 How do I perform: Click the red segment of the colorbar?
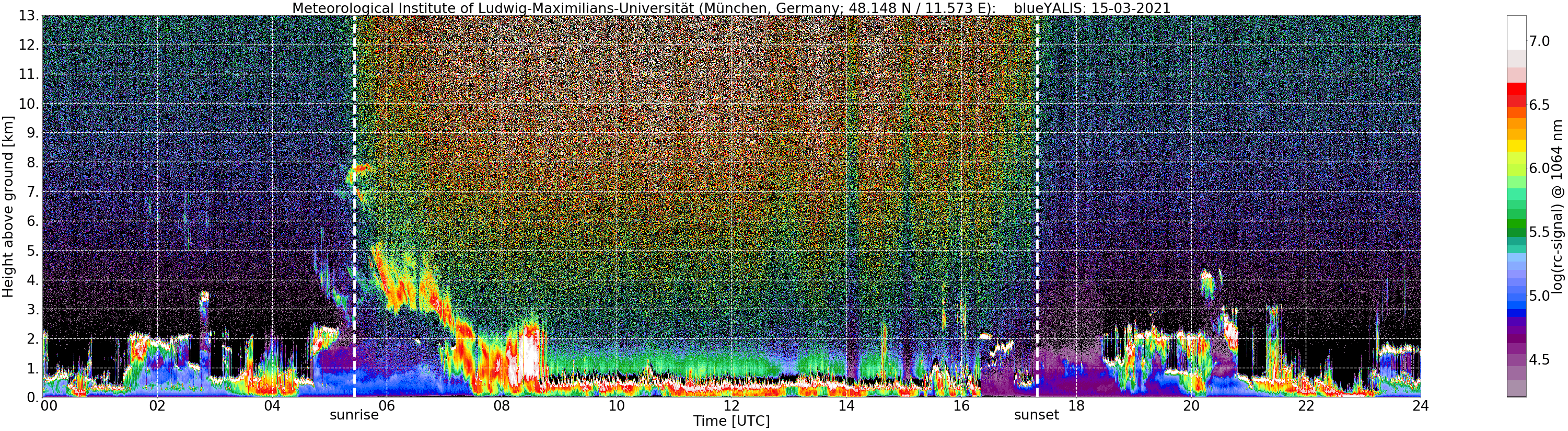point(1516,88)
